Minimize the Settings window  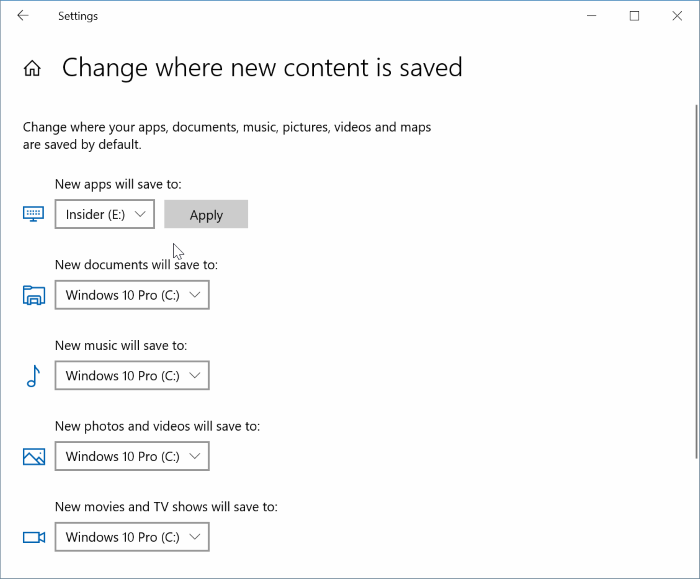coord(592,16)
